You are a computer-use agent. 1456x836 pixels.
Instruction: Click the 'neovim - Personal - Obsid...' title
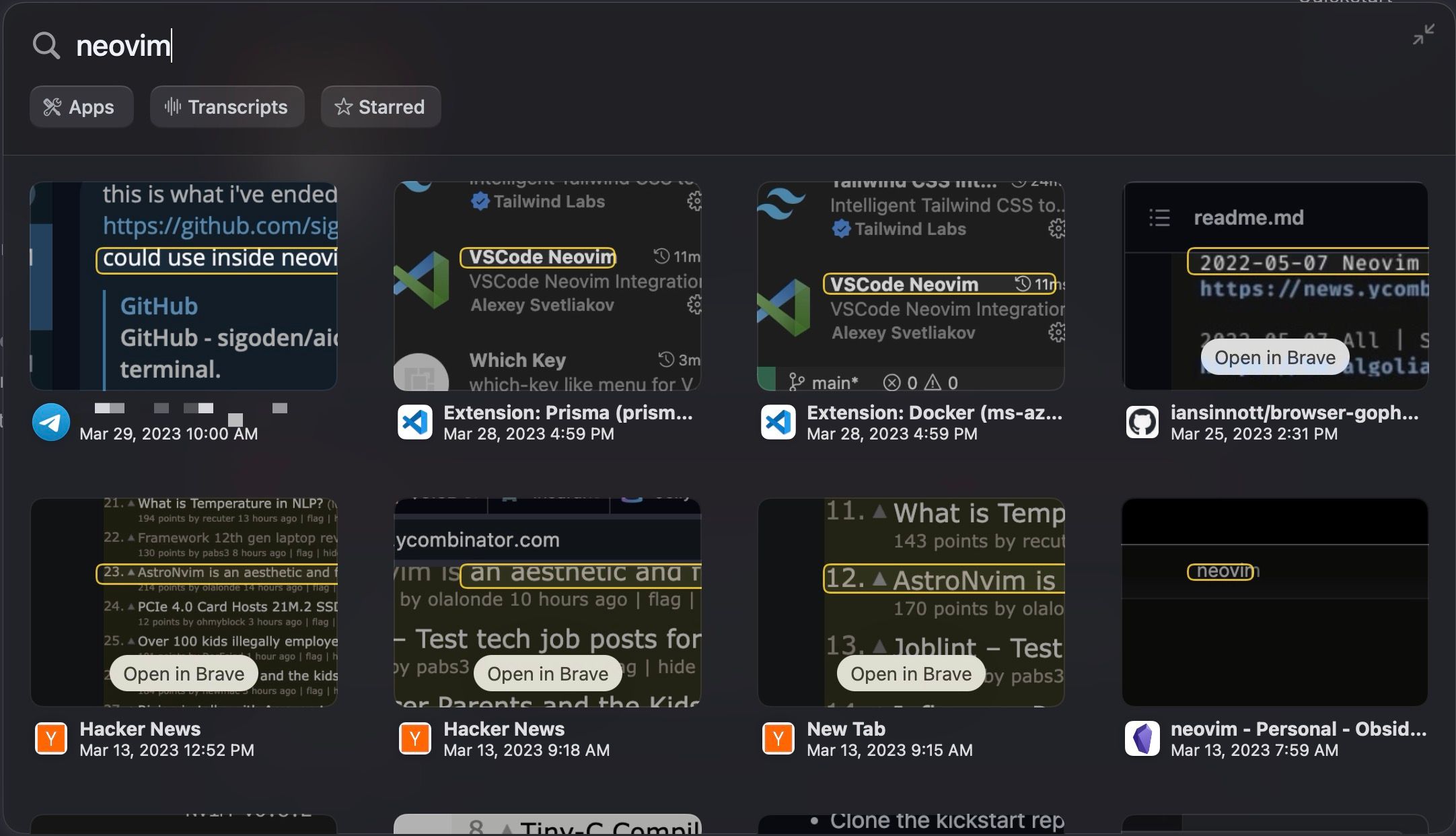point(1299,729)
